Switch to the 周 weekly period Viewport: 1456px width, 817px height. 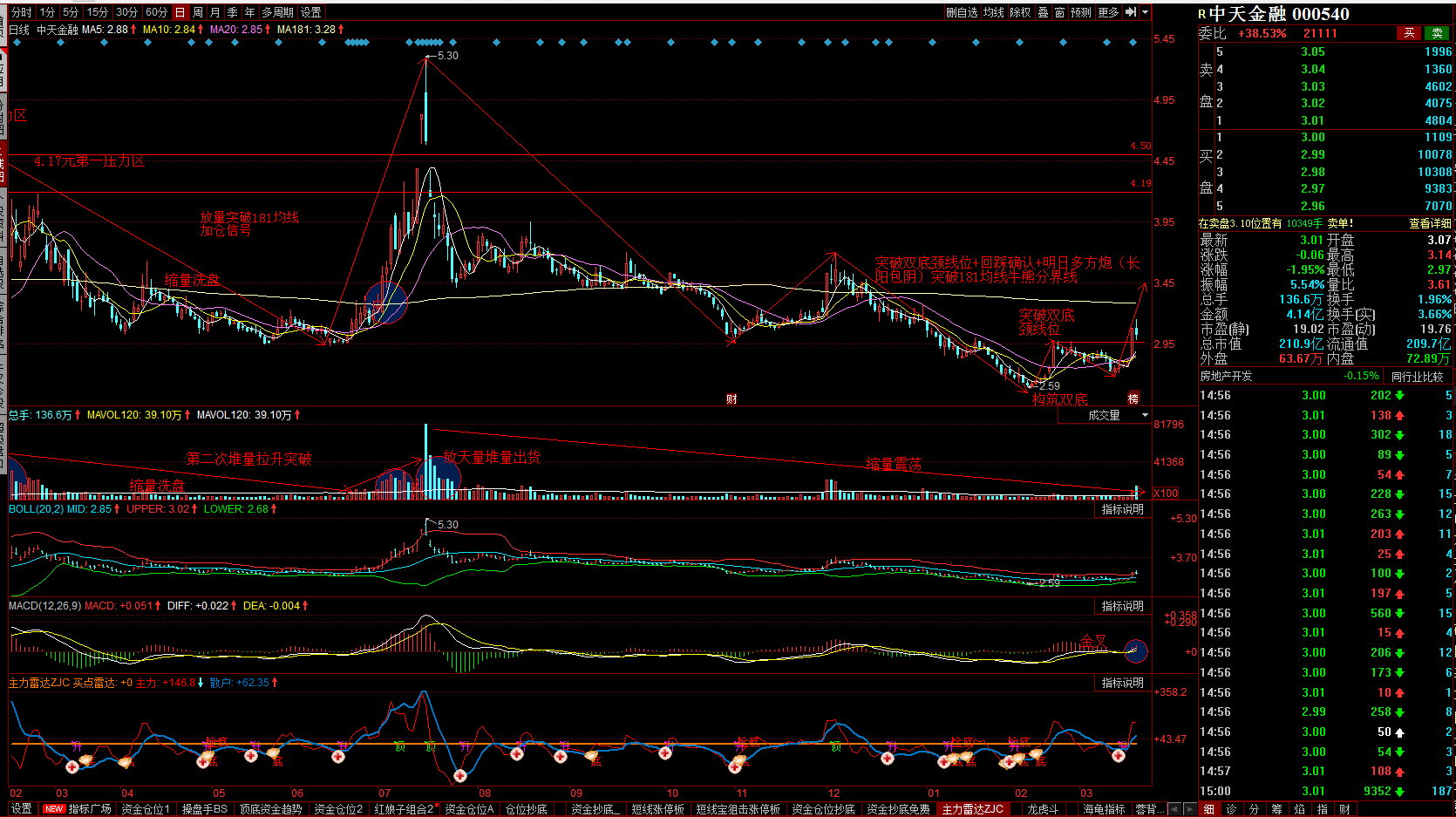point(198,12)
